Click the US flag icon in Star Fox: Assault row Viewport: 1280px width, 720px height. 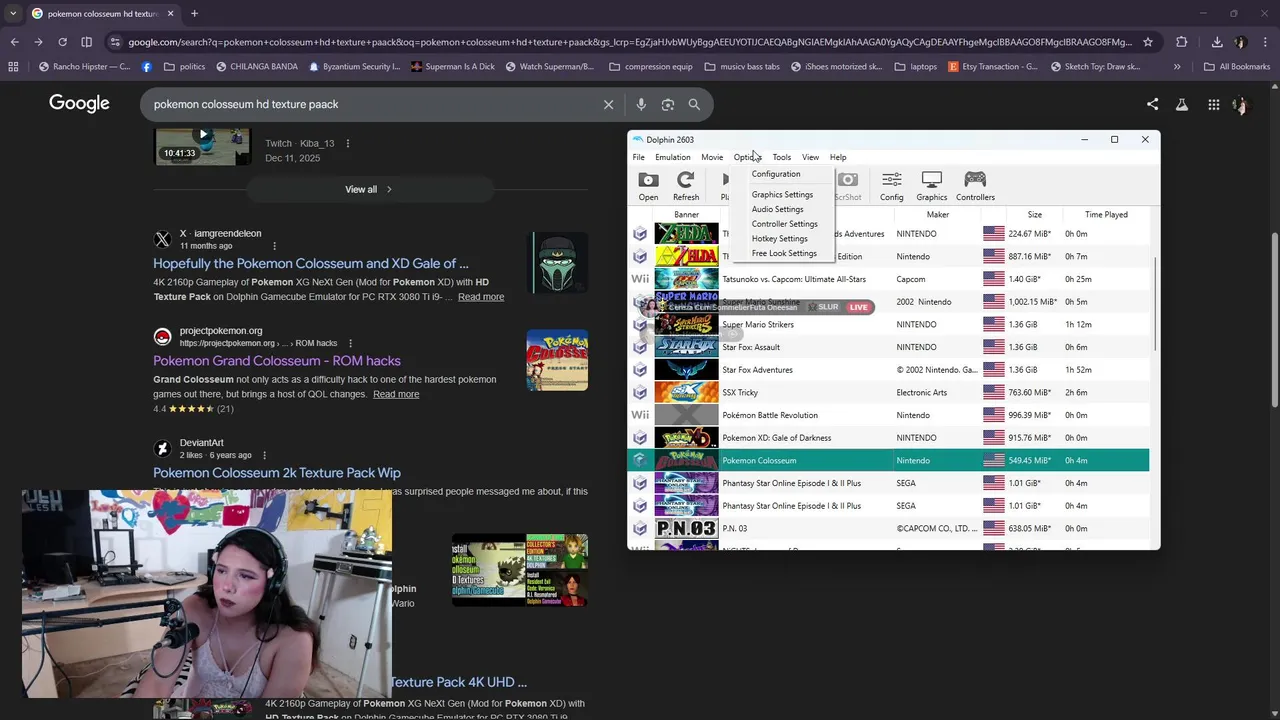tap(993, 347)
